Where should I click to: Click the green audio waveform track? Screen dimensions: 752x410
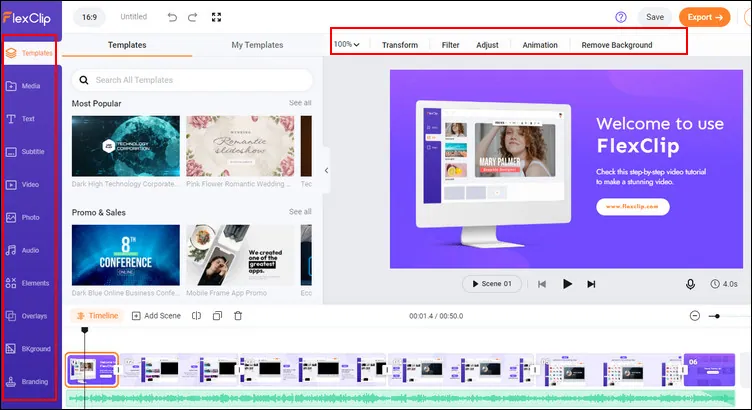[x=400, y=398]
